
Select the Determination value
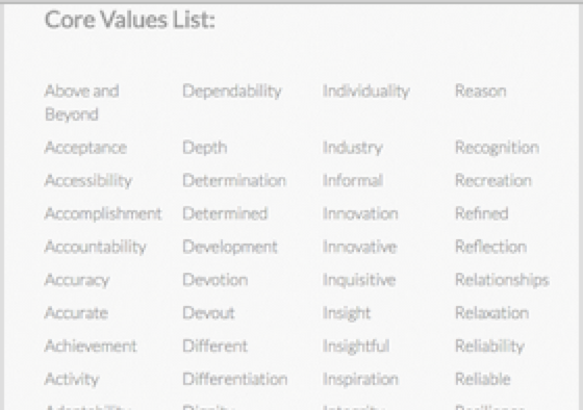pyautogui.click(x=234, y=181)
